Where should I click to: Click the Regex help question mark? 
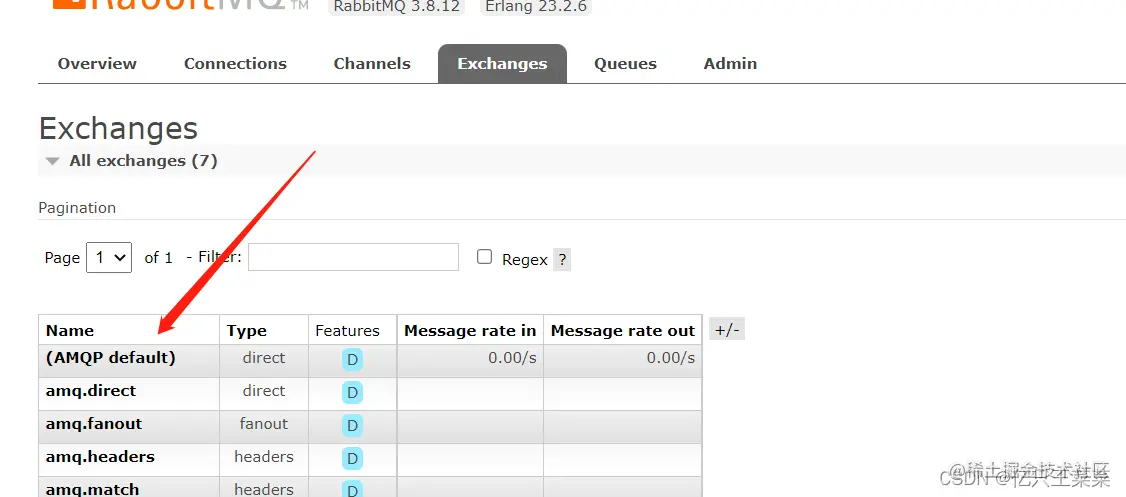[562, 259]
